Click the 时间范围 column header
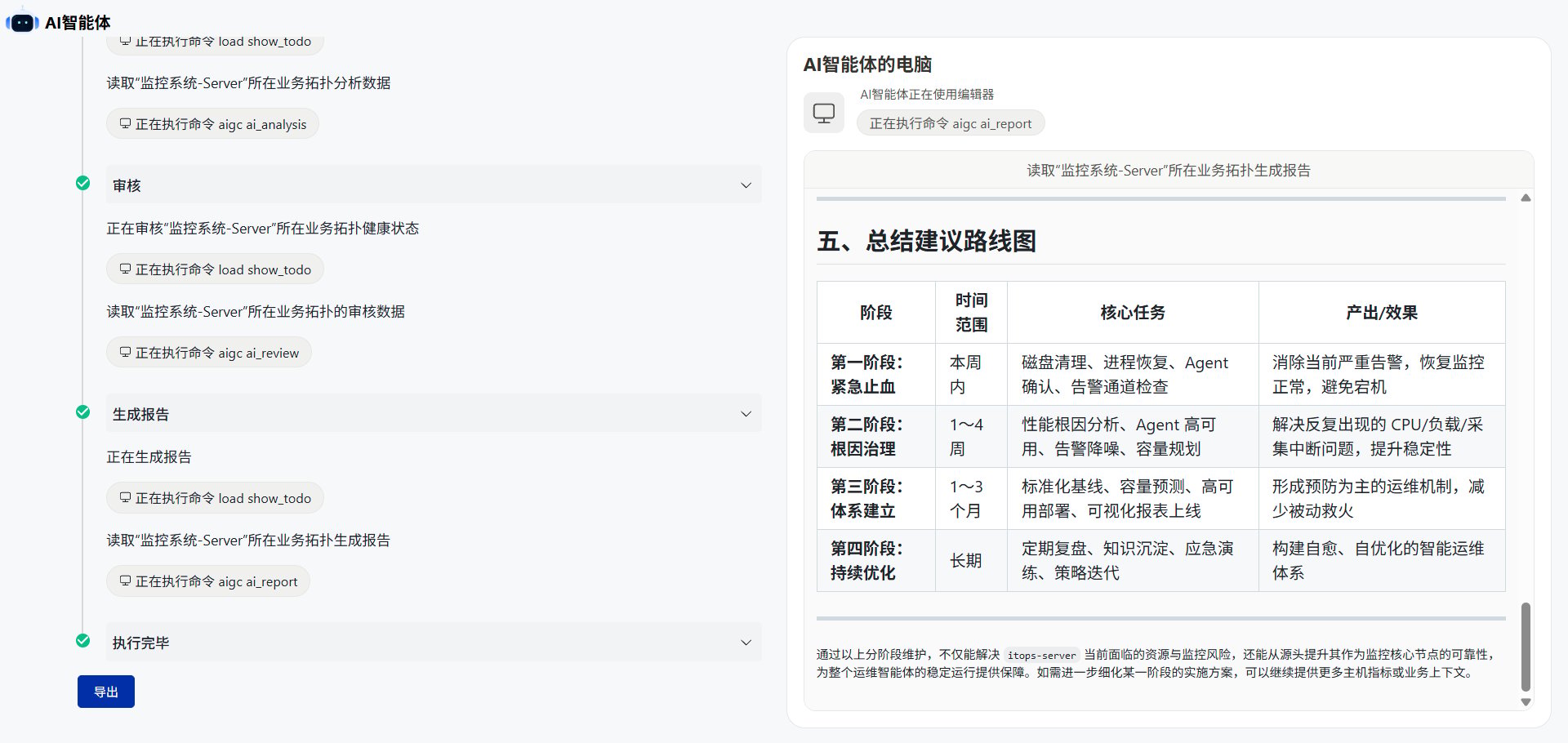This screenshot has width=1568, height=743. click(971, 312)
